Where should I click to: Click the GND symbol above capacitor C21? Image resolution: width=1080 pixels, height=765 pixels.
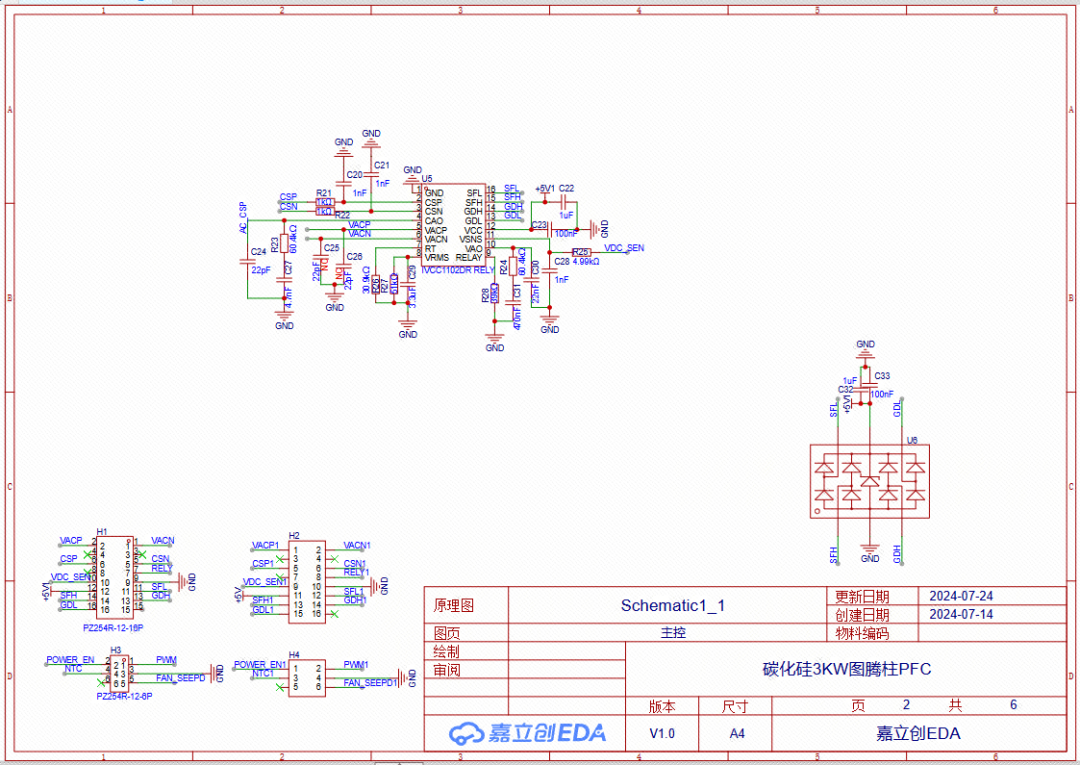click(x=371, y=137)
